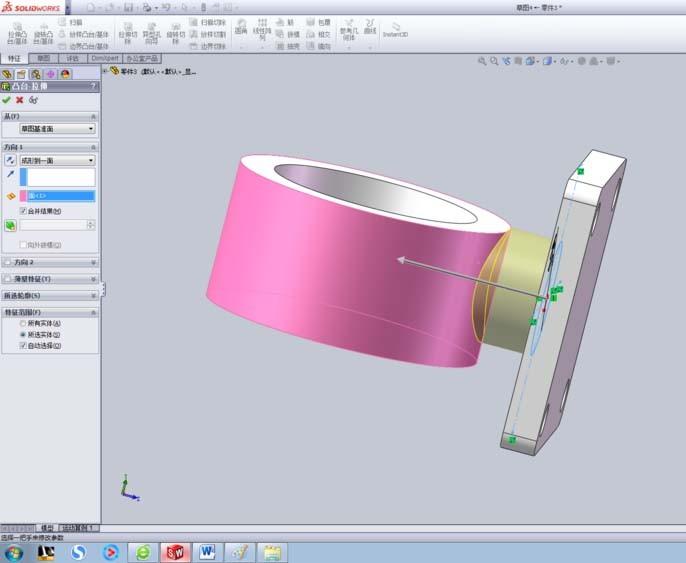Open the ConfigurationManager tab icon
Viewport: 686px width, 563px height.
(36, 74)
